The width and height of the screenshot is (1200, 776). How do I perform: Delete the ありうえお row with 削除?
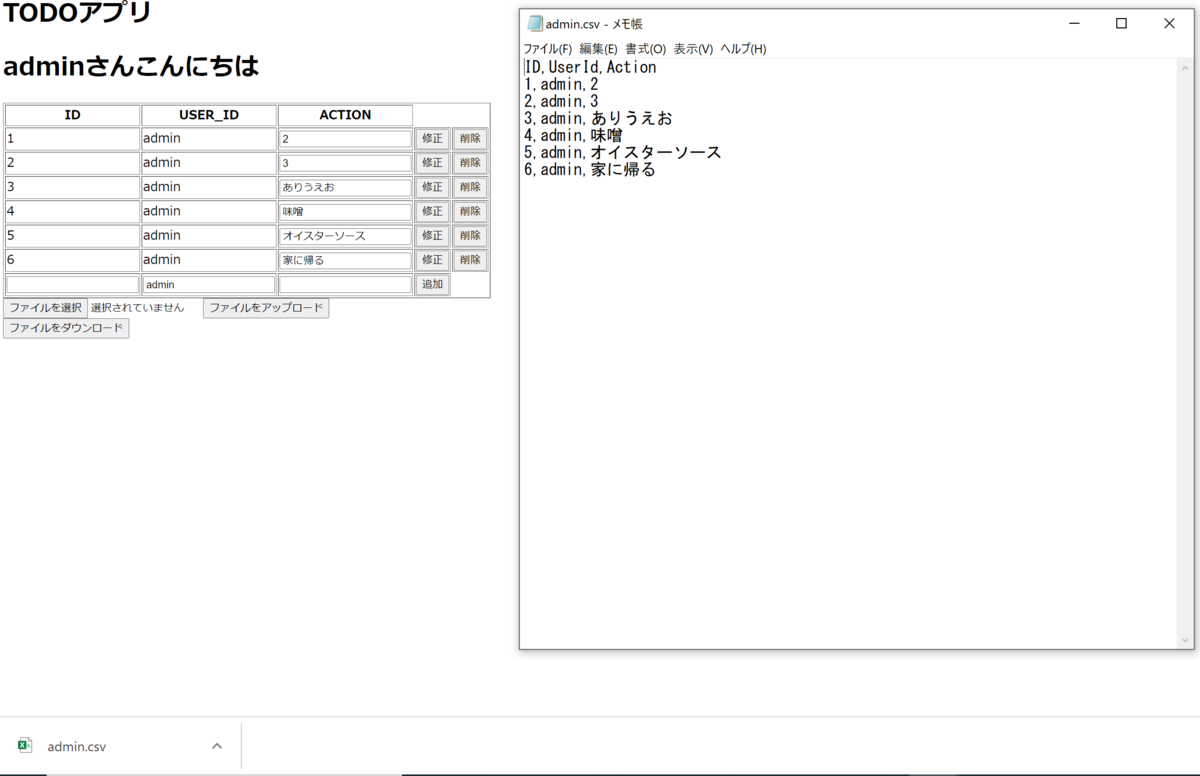tap(470, 187)
